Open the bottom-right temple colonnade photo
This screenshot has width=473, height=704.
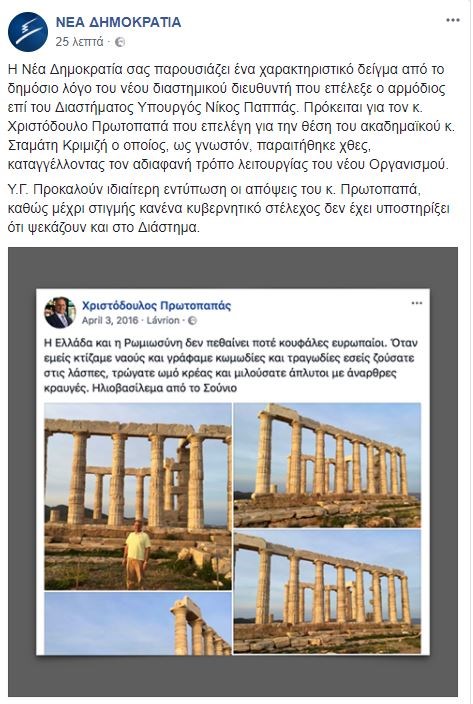pos(327,592)
